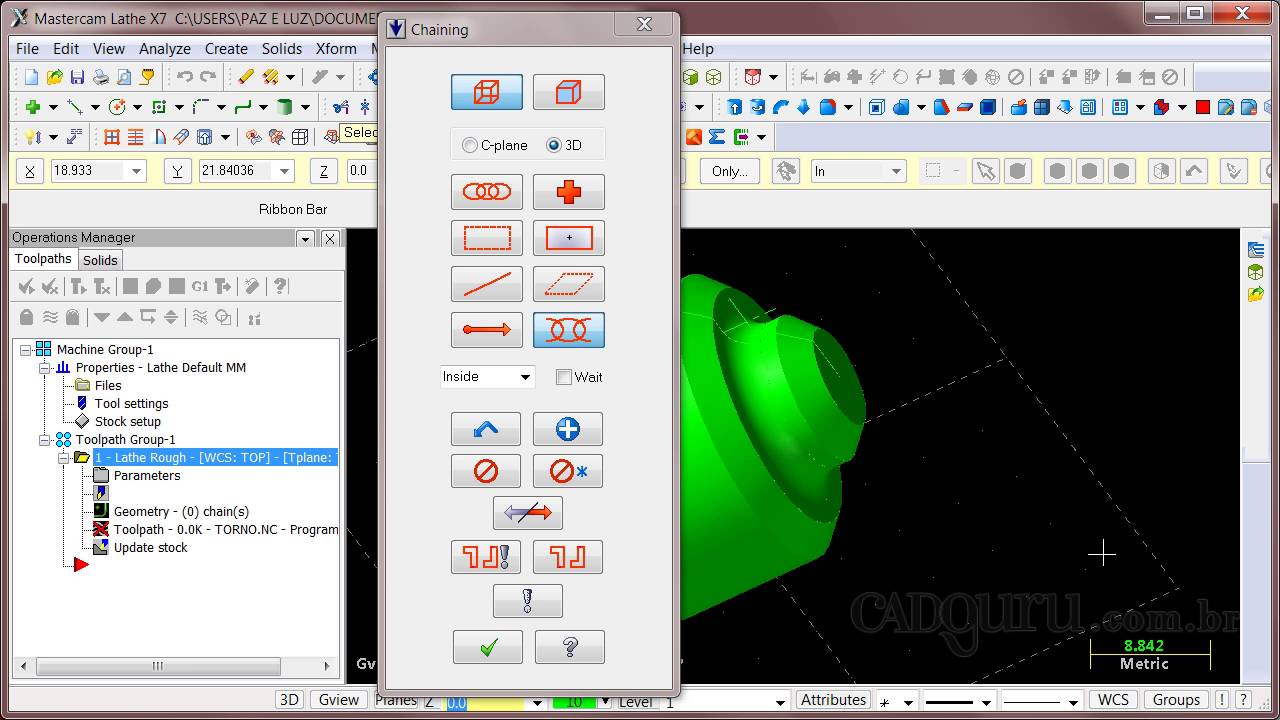Select the Parameters tree item
This screenshot has height=720, width=1280.
coord(147,475)
